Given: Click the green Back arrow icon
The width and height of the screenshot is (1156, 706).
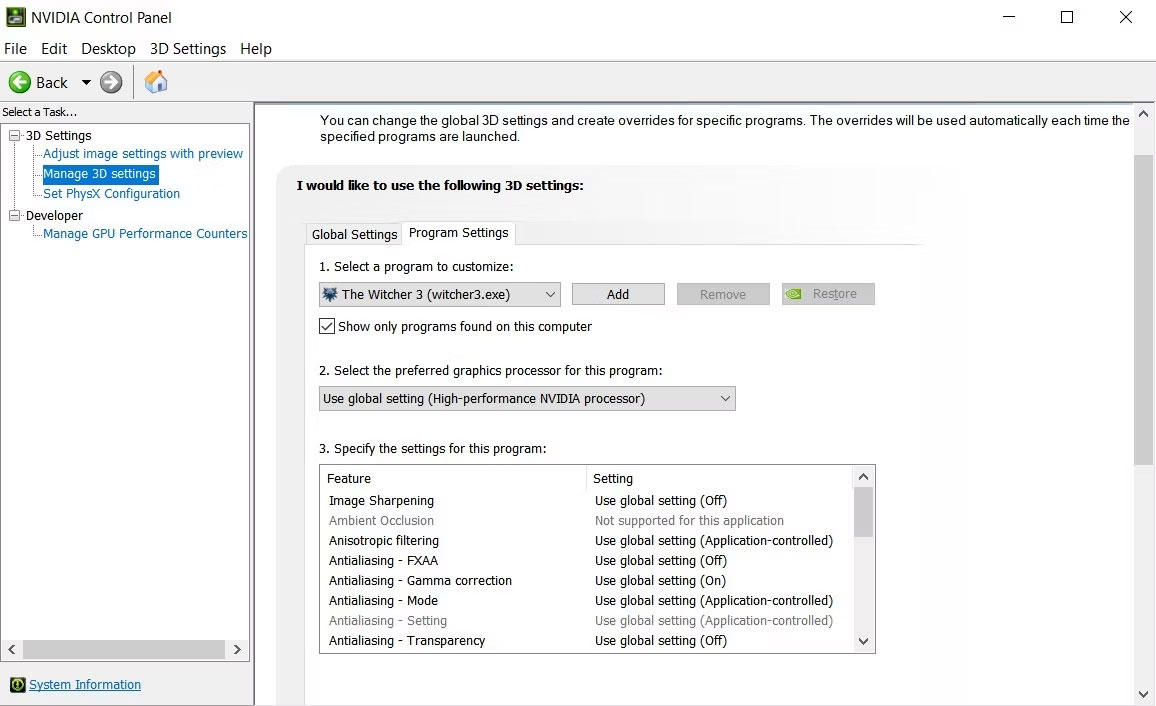Looking at the screenshot, I should (20, 82).
